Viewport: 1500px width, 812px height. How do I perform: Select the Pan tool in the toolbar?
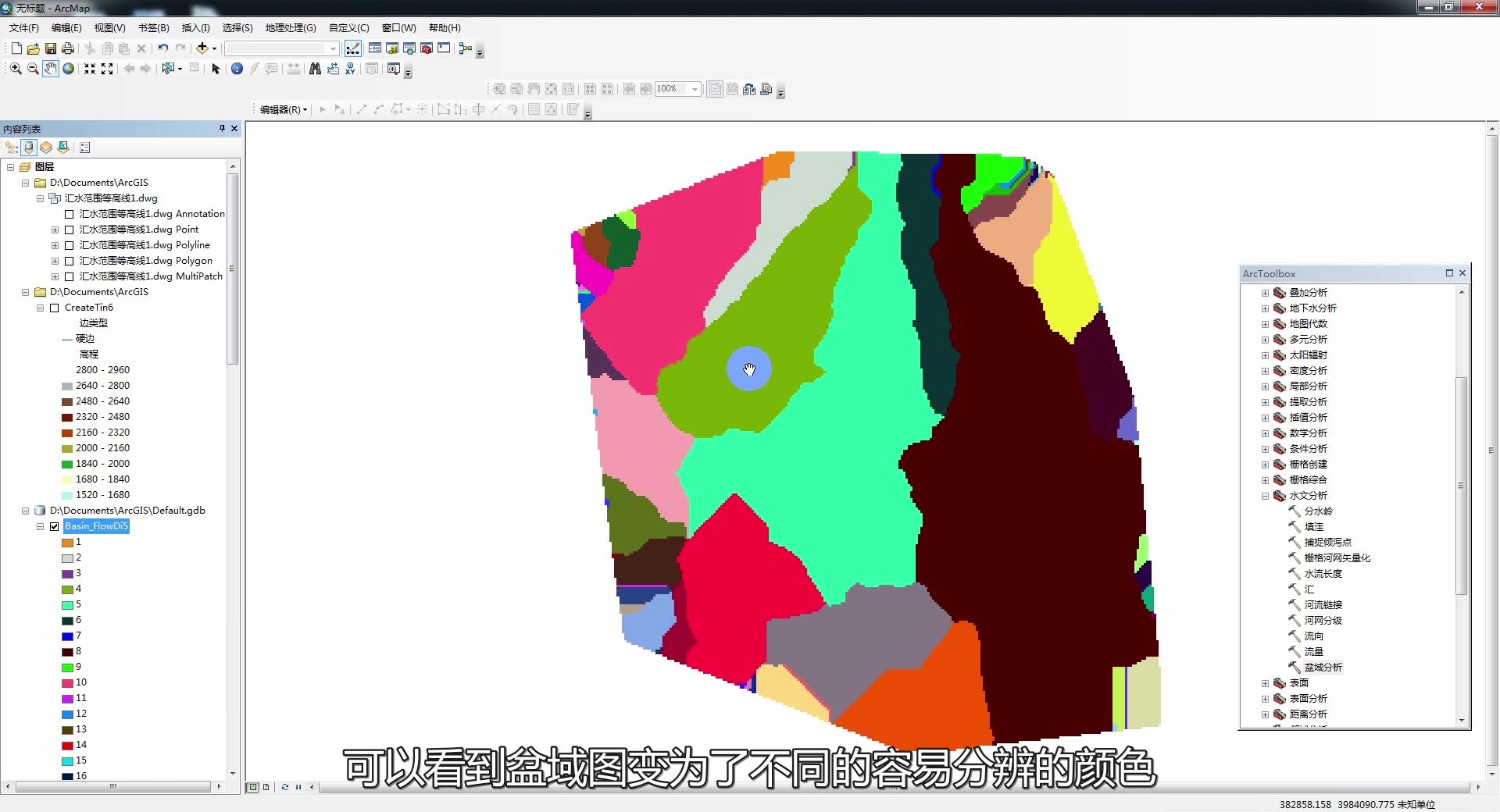pos(51,69)
